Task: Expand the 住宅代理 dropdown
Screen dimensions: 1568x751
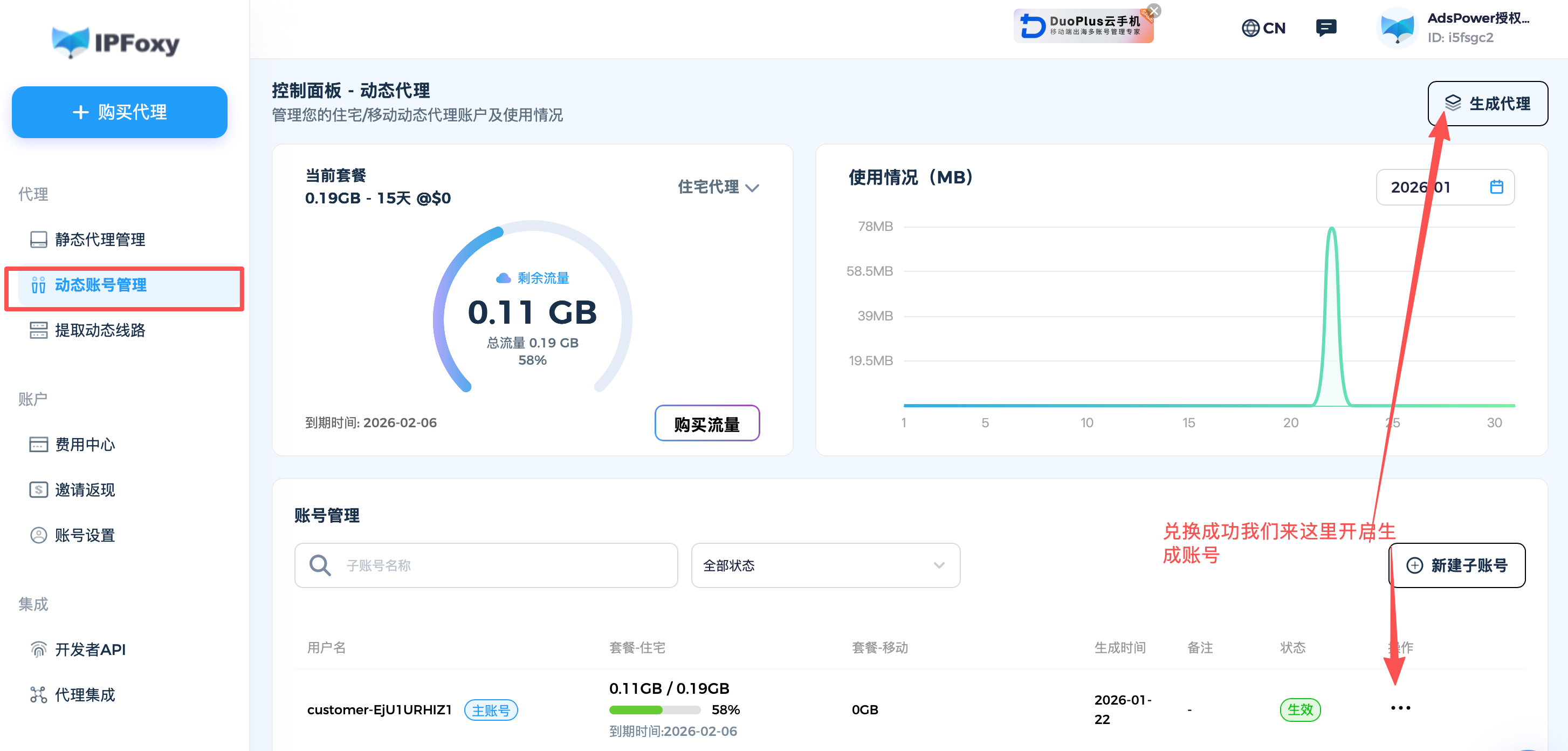Action: [x=718, y=188]
